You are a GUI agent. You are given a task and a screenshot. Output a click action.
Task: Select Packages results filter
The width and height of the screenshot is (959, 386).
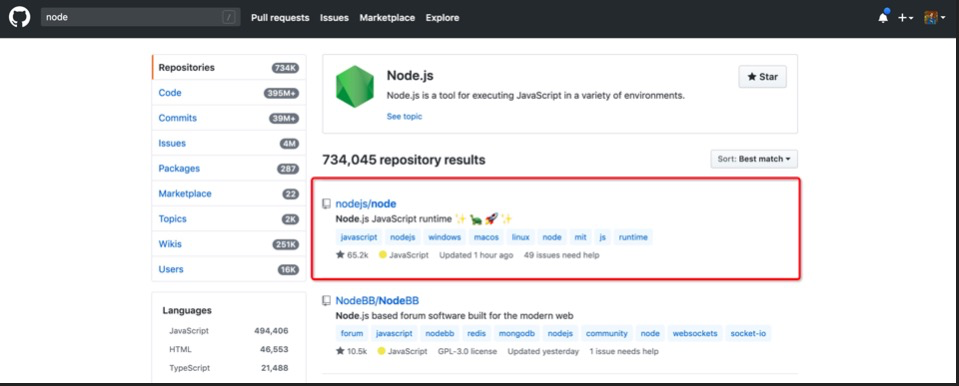pos(229,168)
